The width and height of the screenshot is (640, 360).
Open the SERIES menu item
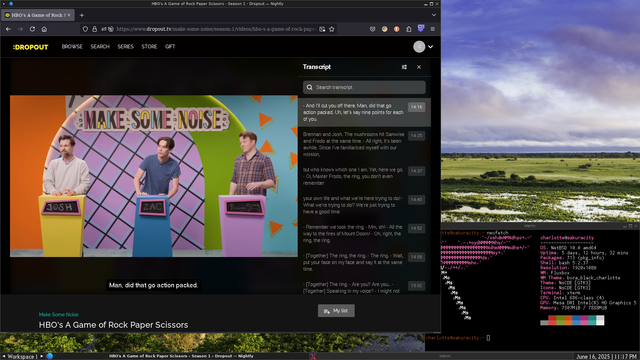coord(126,47)
